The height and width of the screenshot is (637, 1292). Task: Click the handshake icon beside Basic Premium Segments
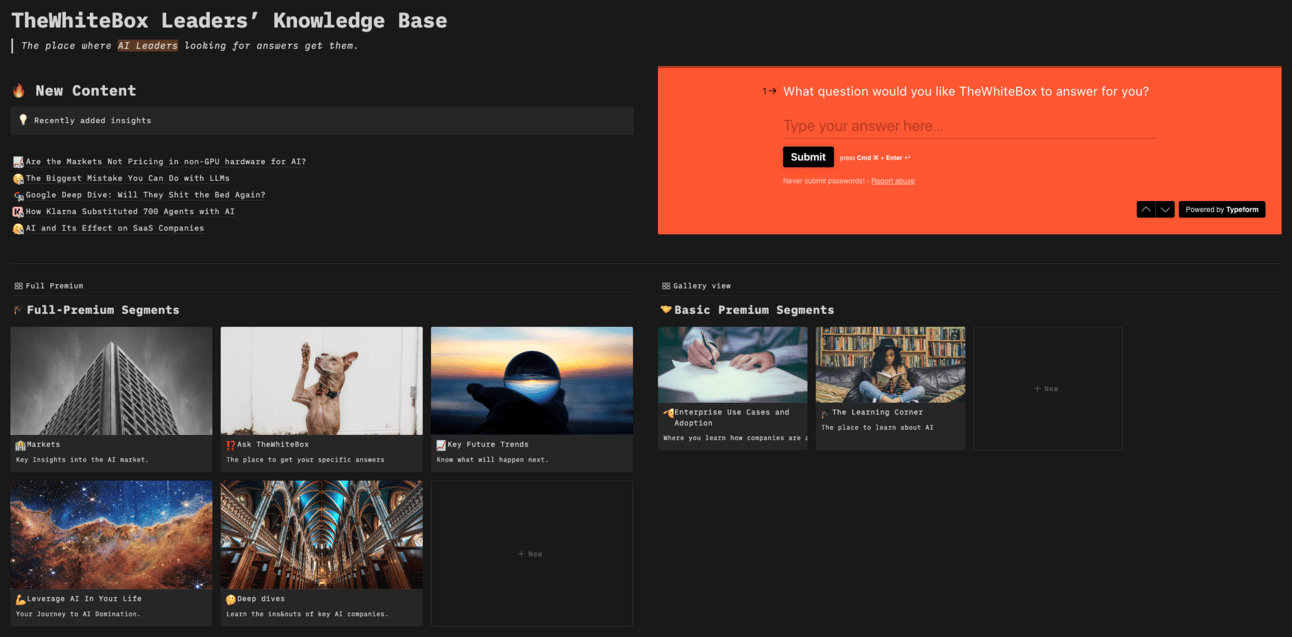pos(666,310)
